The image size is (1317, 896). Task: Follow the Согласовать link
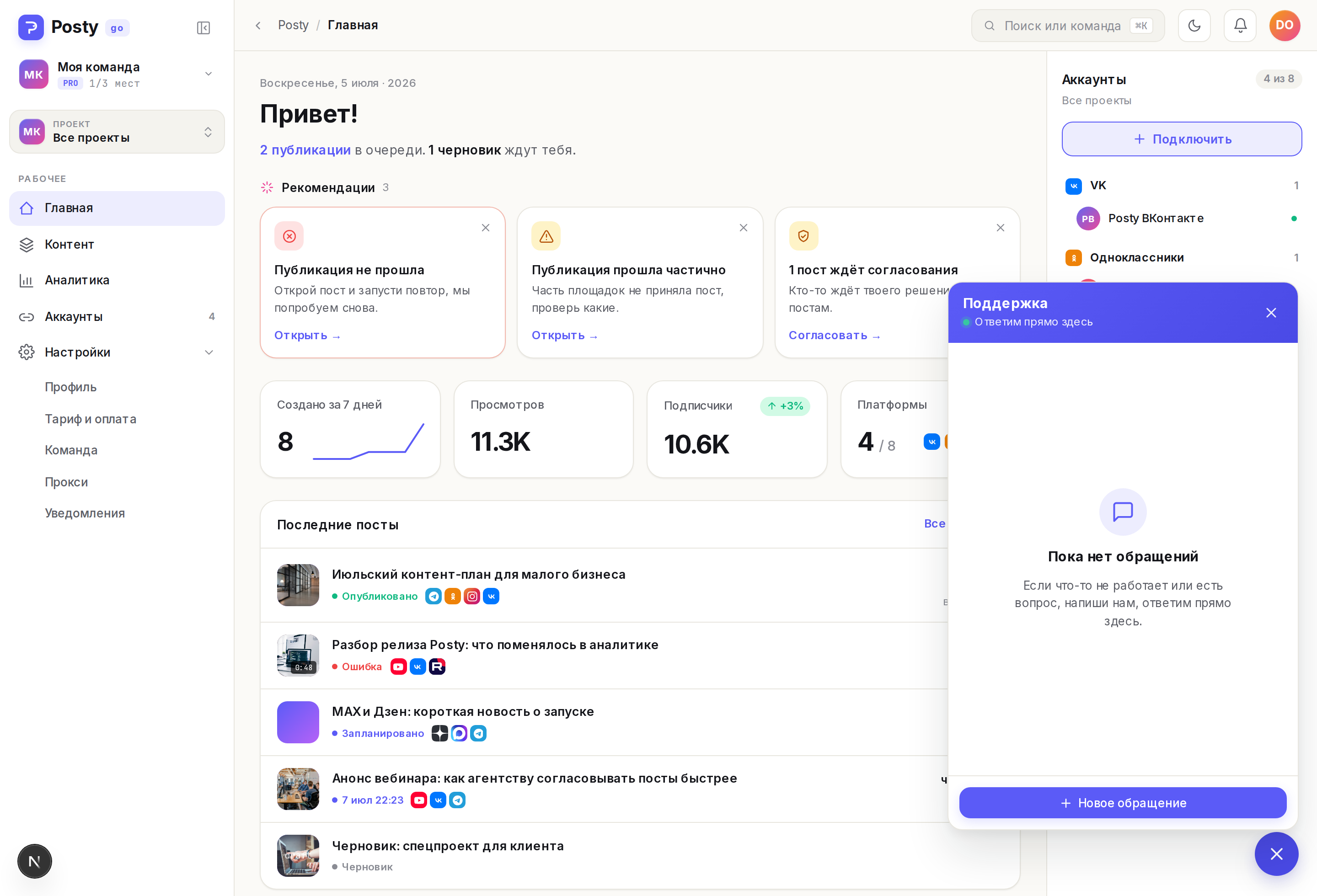click(x=834, y=335)
